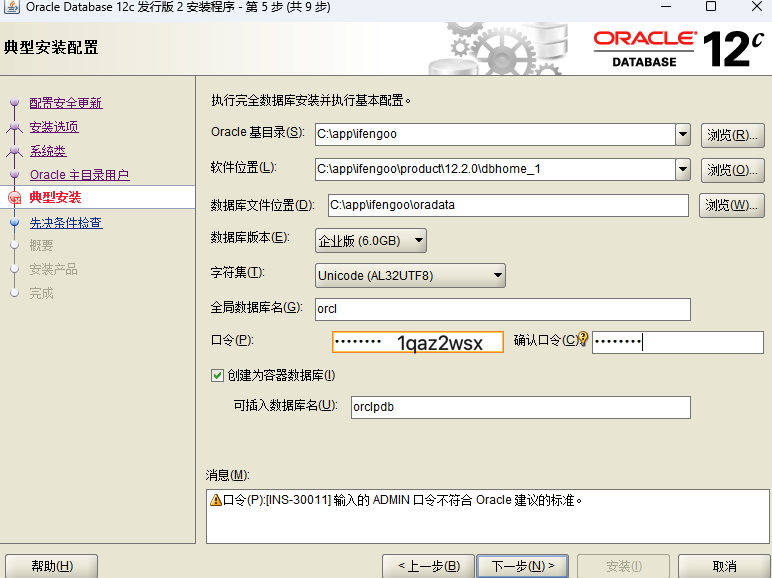
Task: Go to the 安装选项 step
Action: pos(54,127)
